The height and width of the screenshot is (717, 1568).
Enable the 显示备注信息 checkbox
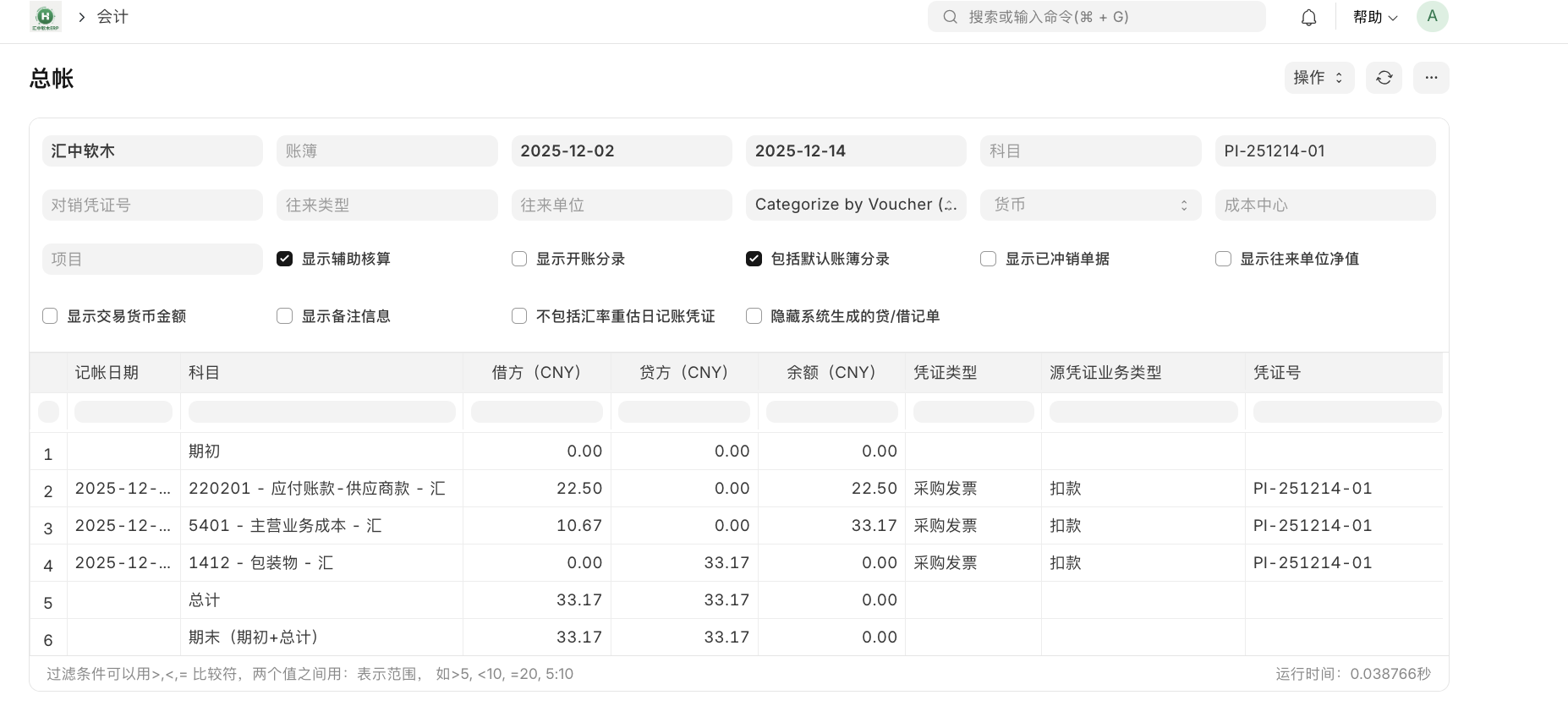[285, 316]
